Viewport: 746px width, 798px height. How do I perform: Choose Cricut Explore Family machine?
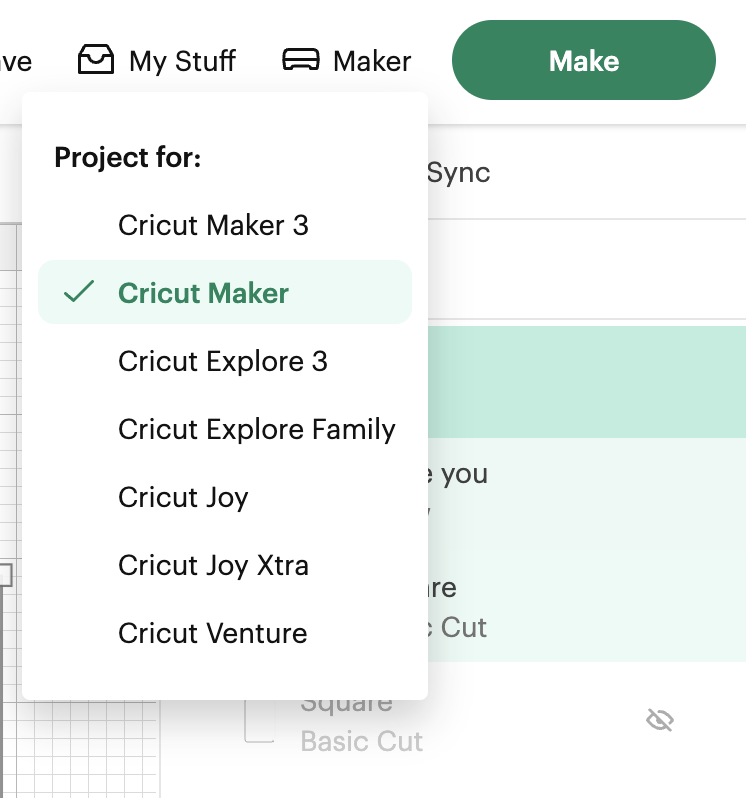point(225,429)
